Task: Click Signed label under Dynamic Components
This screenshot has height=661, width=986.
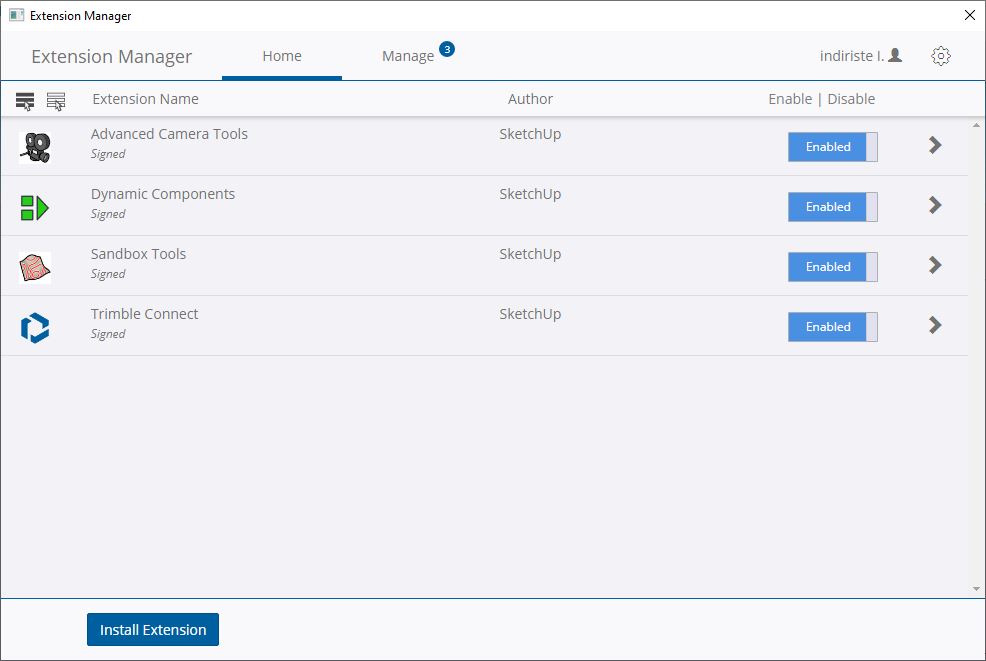Action: pos(108,214)
